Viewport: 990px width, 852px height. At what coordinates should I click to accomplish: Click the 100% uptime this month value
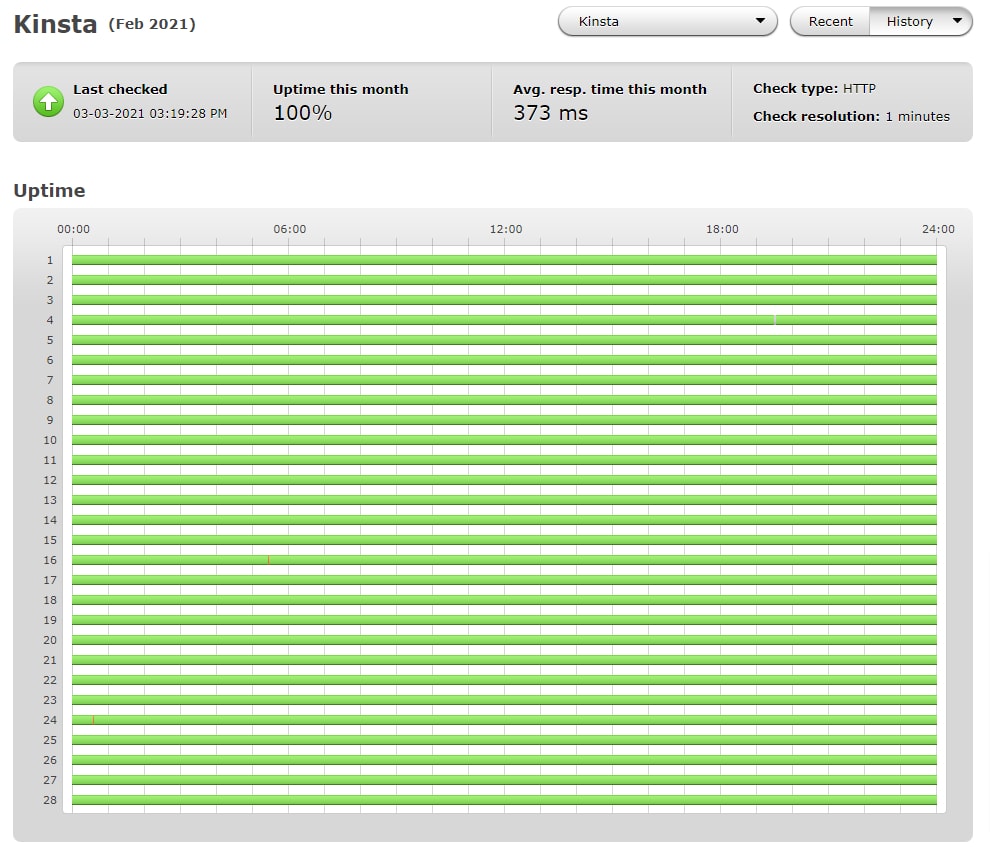(x=302, y=113)
